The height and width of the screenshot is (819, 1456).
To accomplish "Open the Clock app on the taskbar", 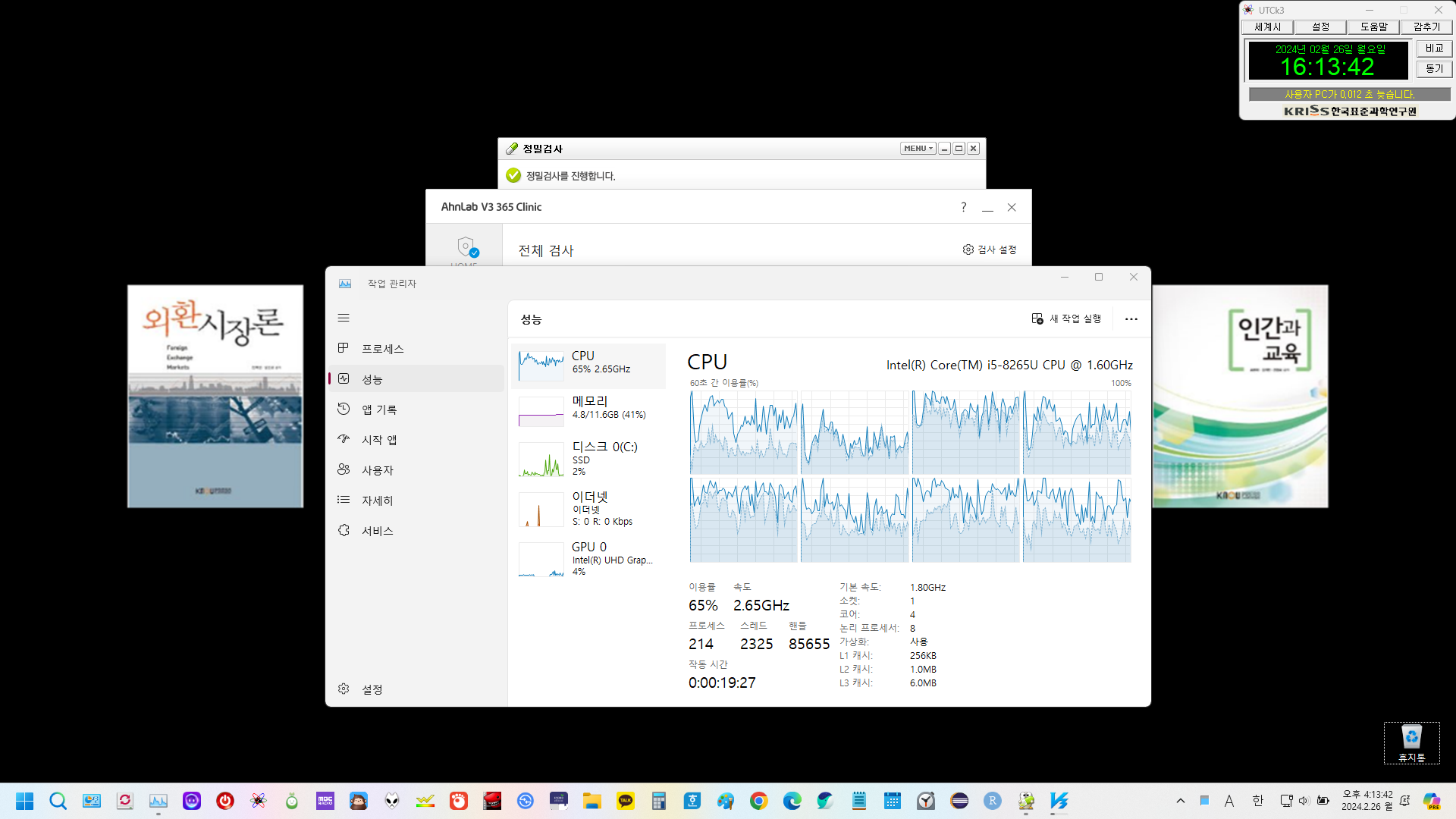I will click(x=926, y=801).
